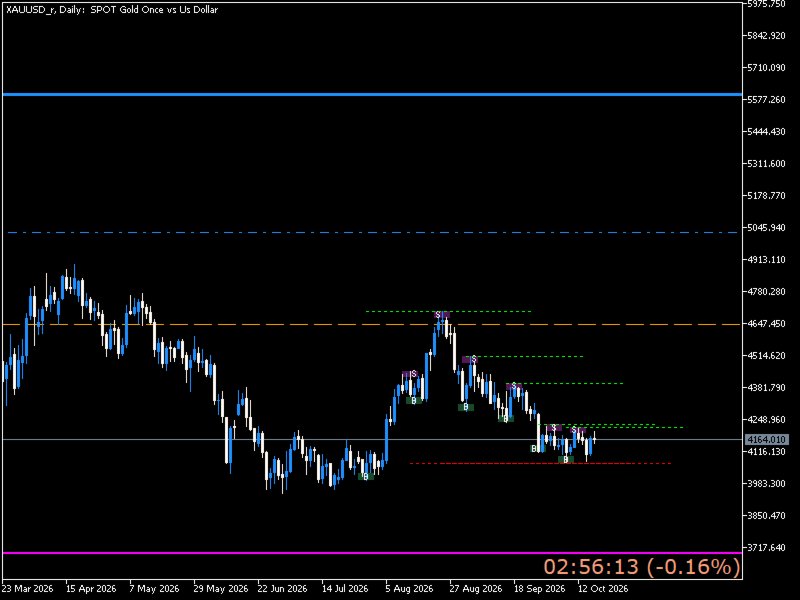Image resolution: width=800 pixels, height=600 pixels.
Task: Select the thick solid blue horizontal line
Action: click(x=372, y=94)
